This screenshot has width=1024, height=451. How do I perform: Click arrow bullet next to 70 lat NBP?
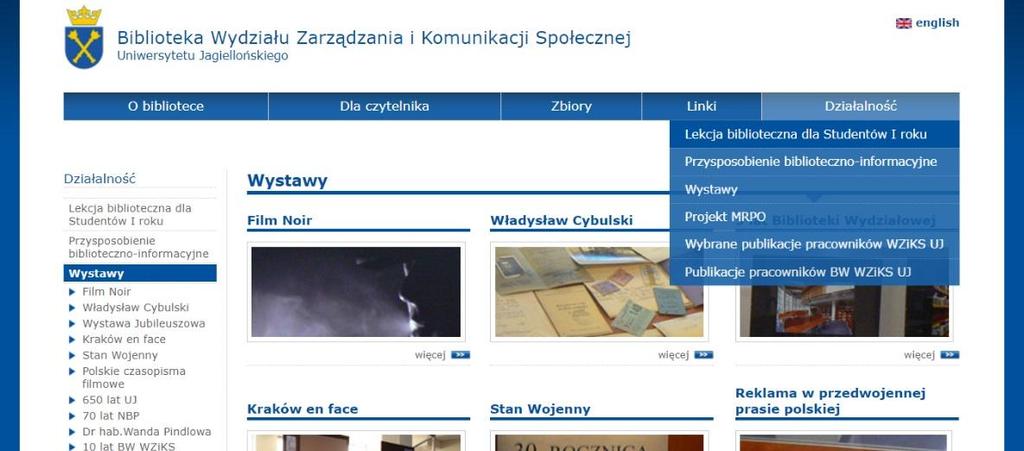click(72, 416)
